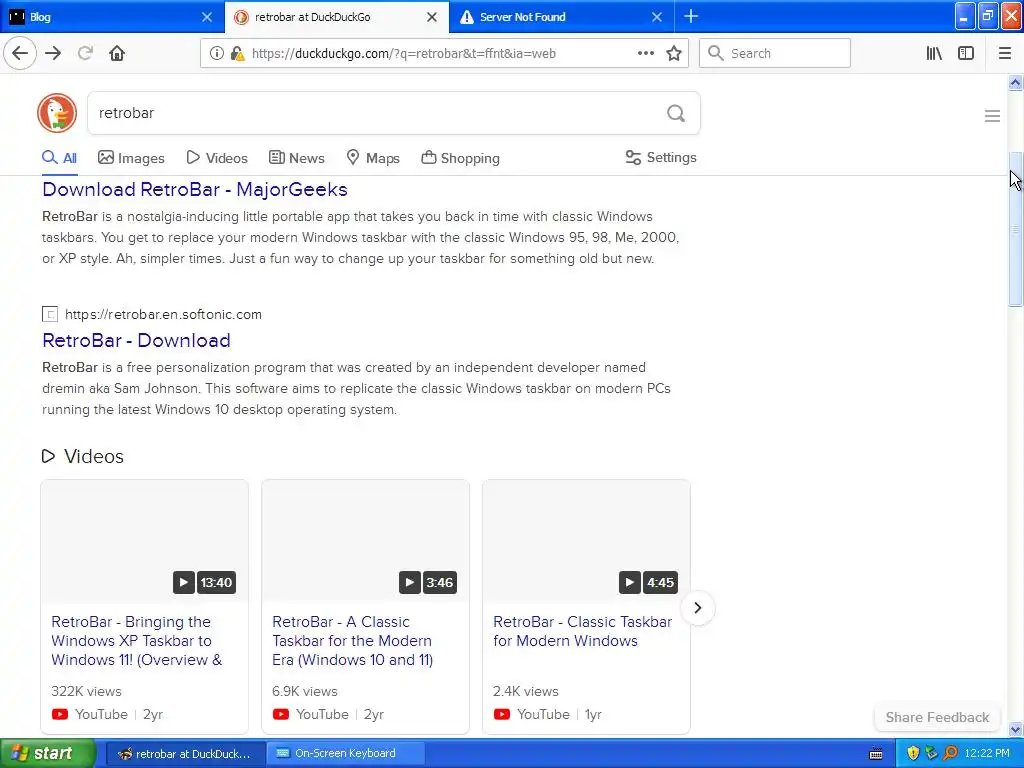Open the Firefox home page icon
1024x768 pixels.
click(x=117, y=53)
